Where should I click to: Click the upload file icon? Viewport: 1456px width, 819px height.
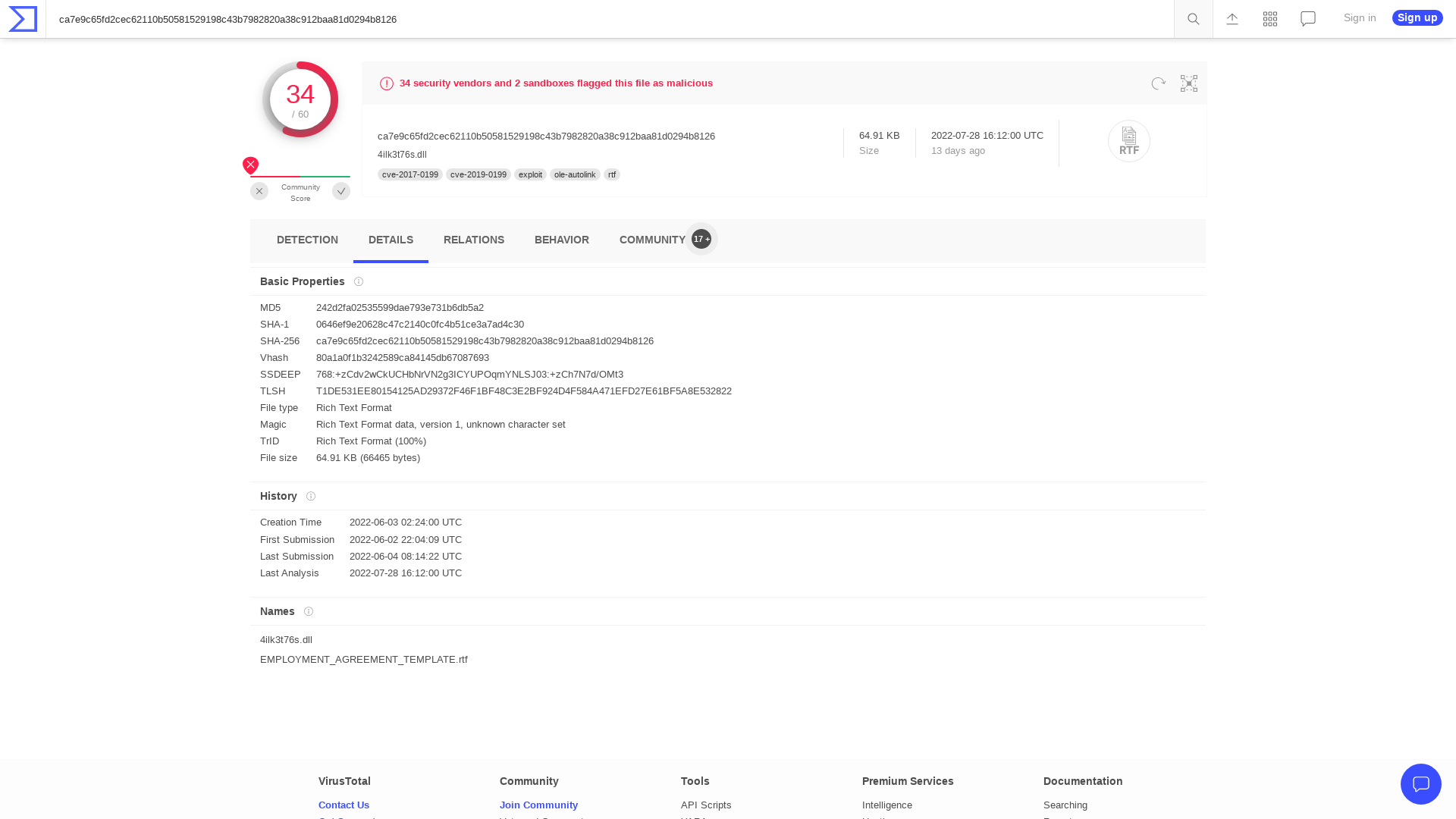[x=1232, y=18]
